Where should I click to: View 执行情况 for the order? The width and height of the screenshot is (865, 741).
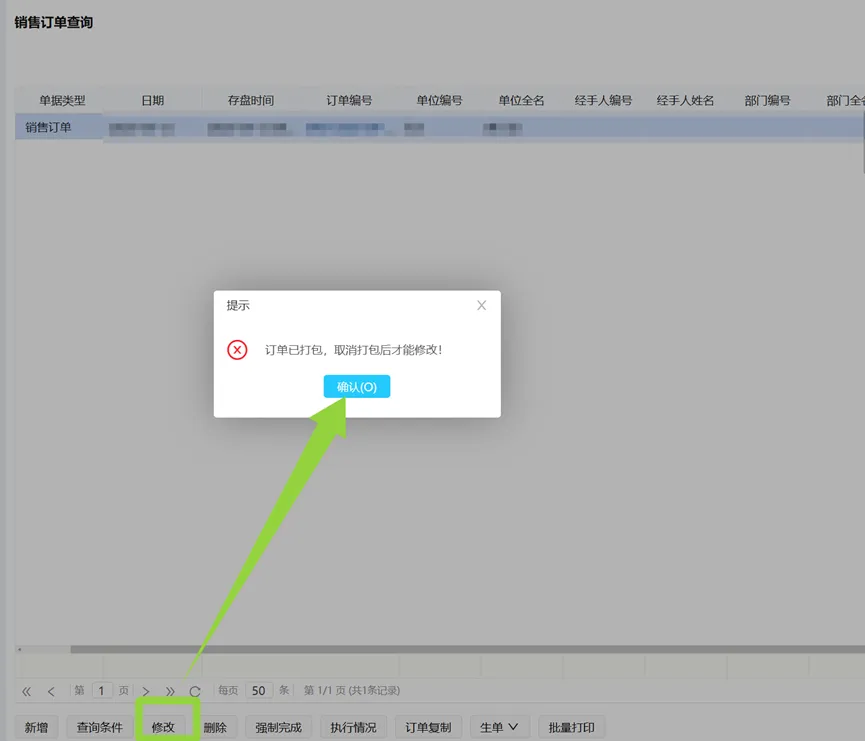click(x=354, y=727)
